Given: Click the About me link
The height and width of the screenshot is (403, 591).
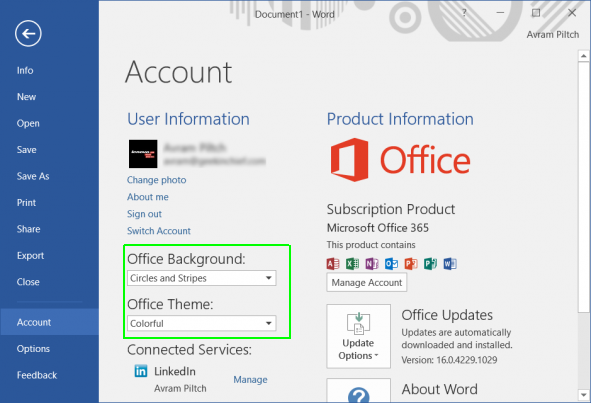Looking at the screenshot, I should 148,197.
